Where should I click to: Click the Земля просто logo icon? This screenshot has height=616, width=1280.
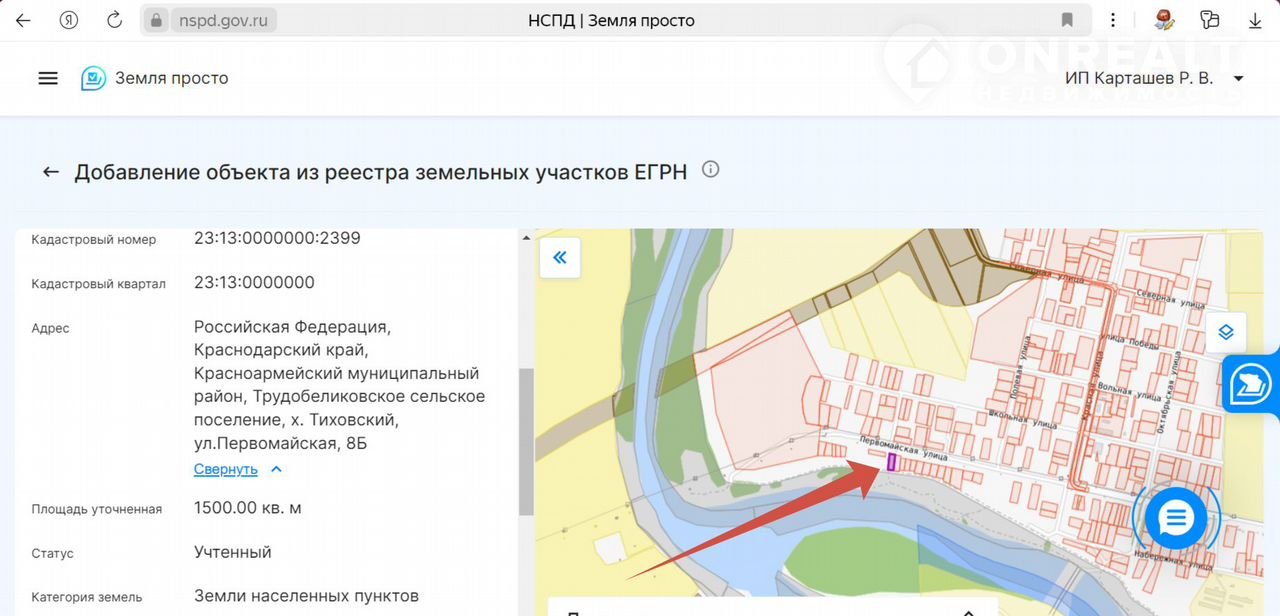pyautogui.click(x=93, y=78)
